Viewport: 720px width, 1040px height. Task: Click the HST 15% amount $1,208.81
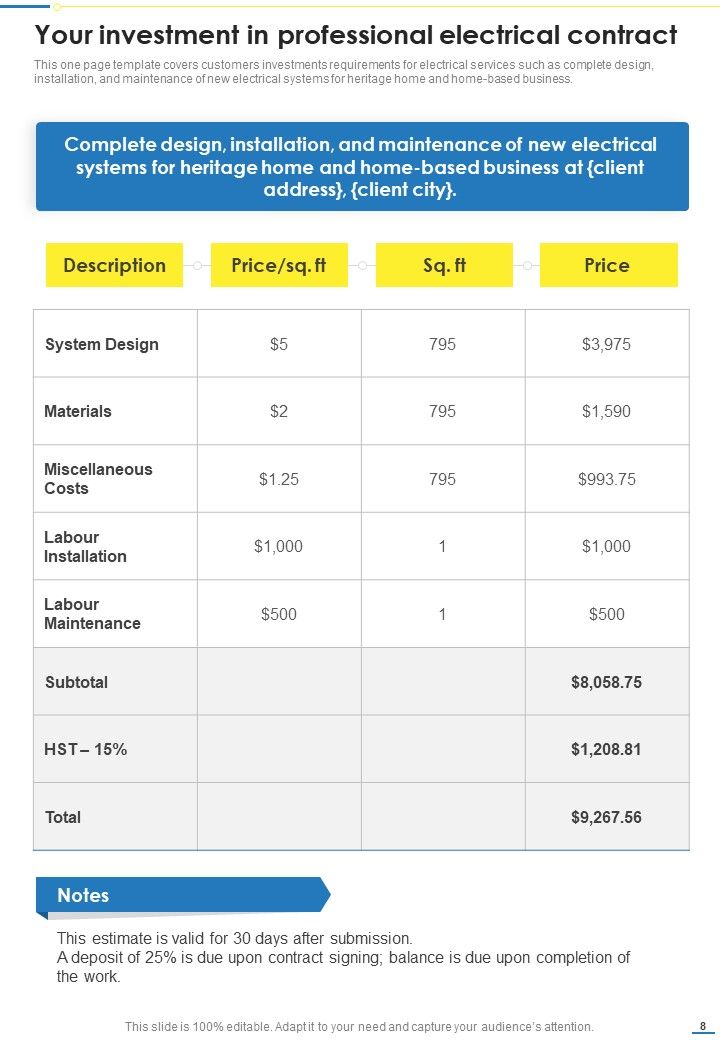point(606,749)
